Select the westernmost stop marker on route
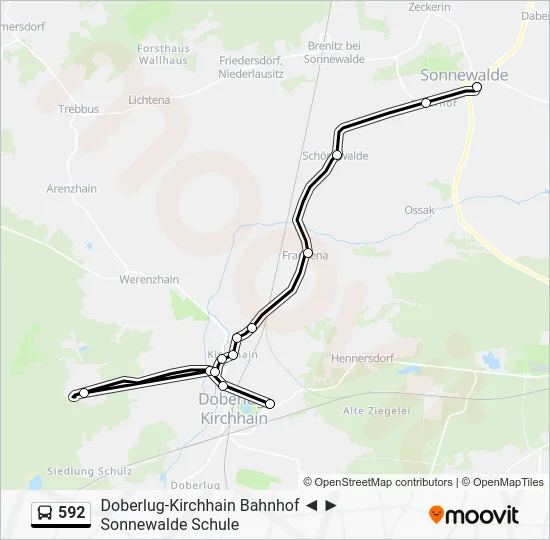Screen dimensions: 550x540 [84, 393]
